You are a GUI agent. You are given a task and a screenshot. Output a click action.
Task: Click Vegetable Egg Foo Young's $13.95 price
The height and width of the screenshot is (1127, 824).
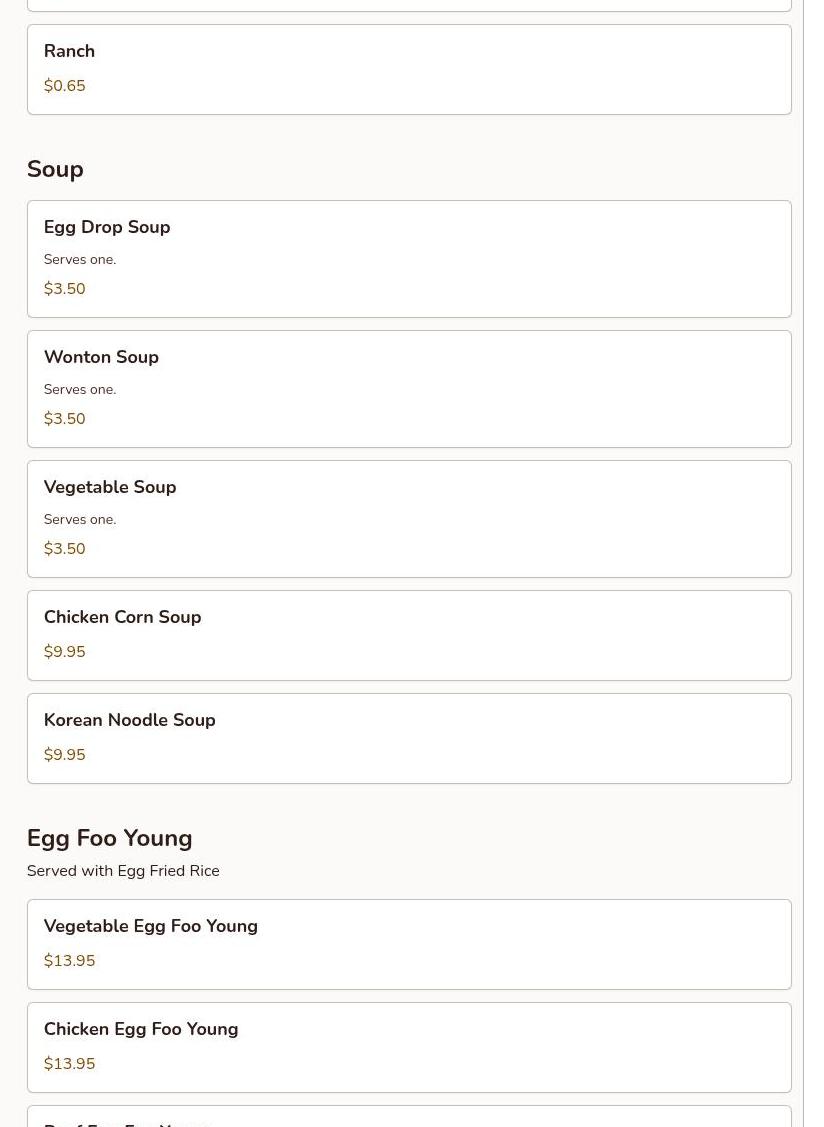69,961
